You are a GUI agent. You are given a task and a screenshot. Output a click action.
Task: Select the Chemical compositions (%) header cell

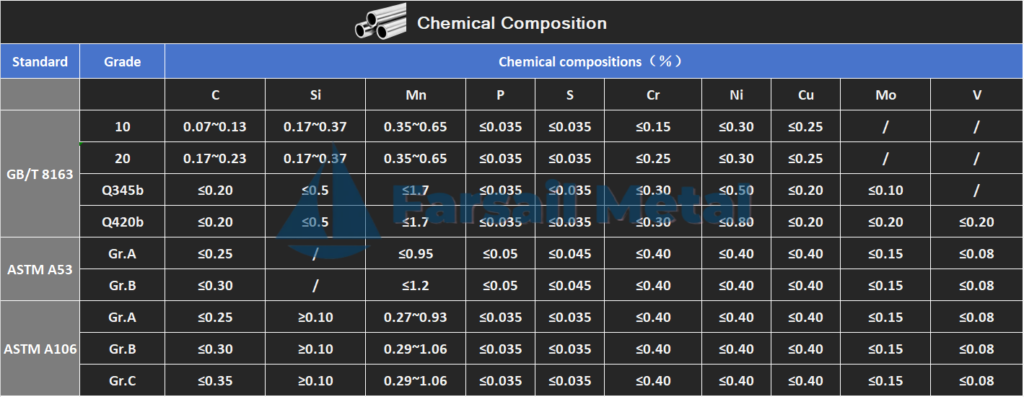(594, 61)
